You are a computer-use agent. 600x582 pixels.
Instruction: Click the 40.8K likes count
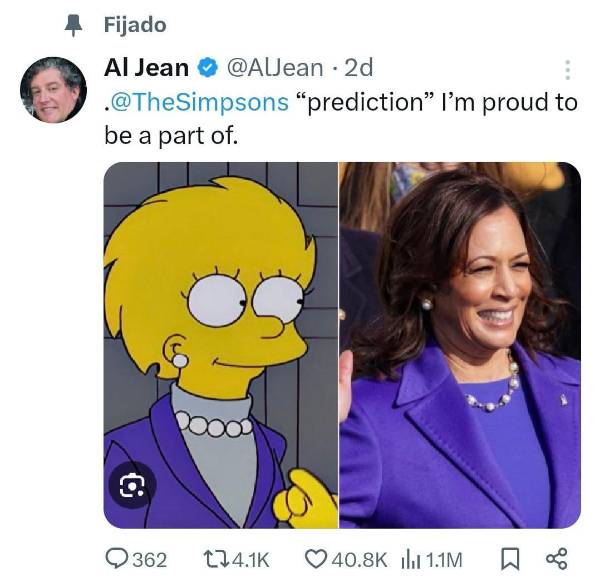point(359,560)
